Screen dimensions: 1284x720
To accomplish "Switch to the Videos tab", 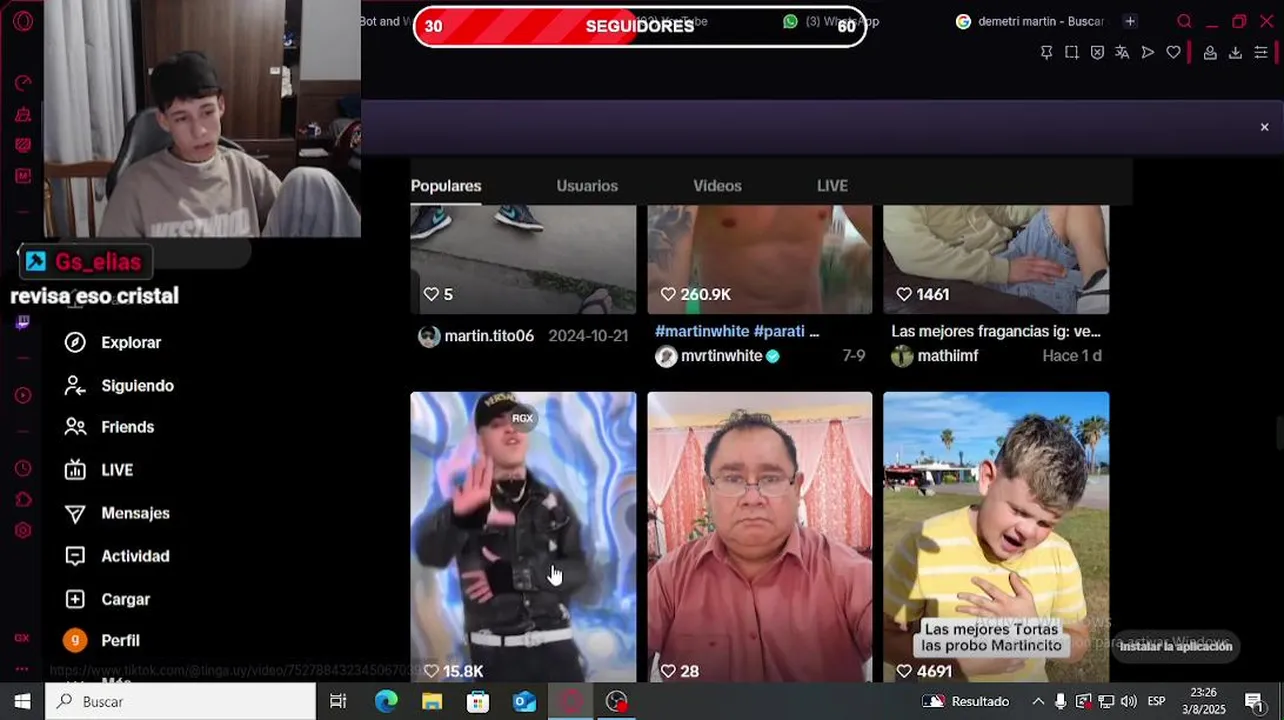I will tap(717, 186).
